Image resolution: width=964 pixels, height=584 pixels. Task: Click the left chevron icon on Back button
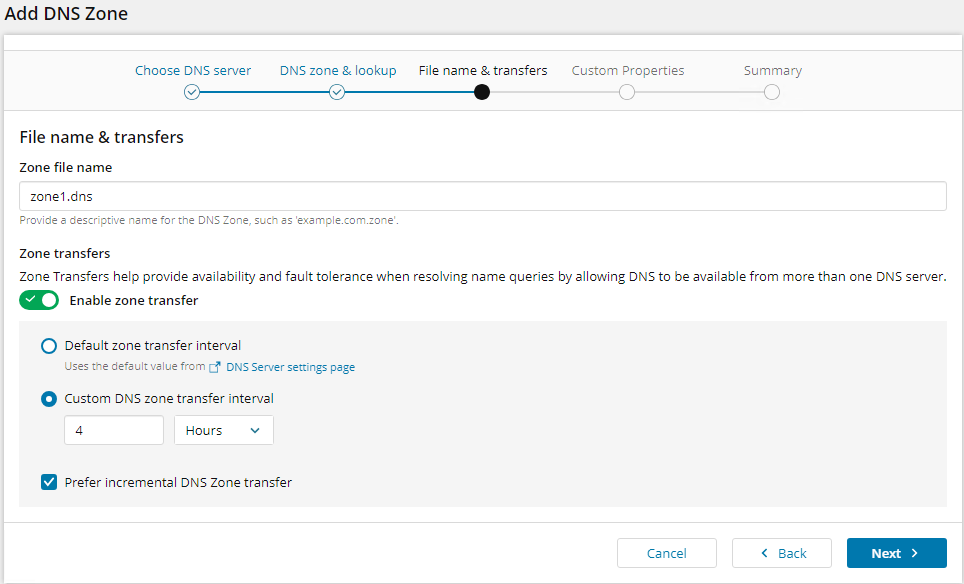click(x=765, y=553)
